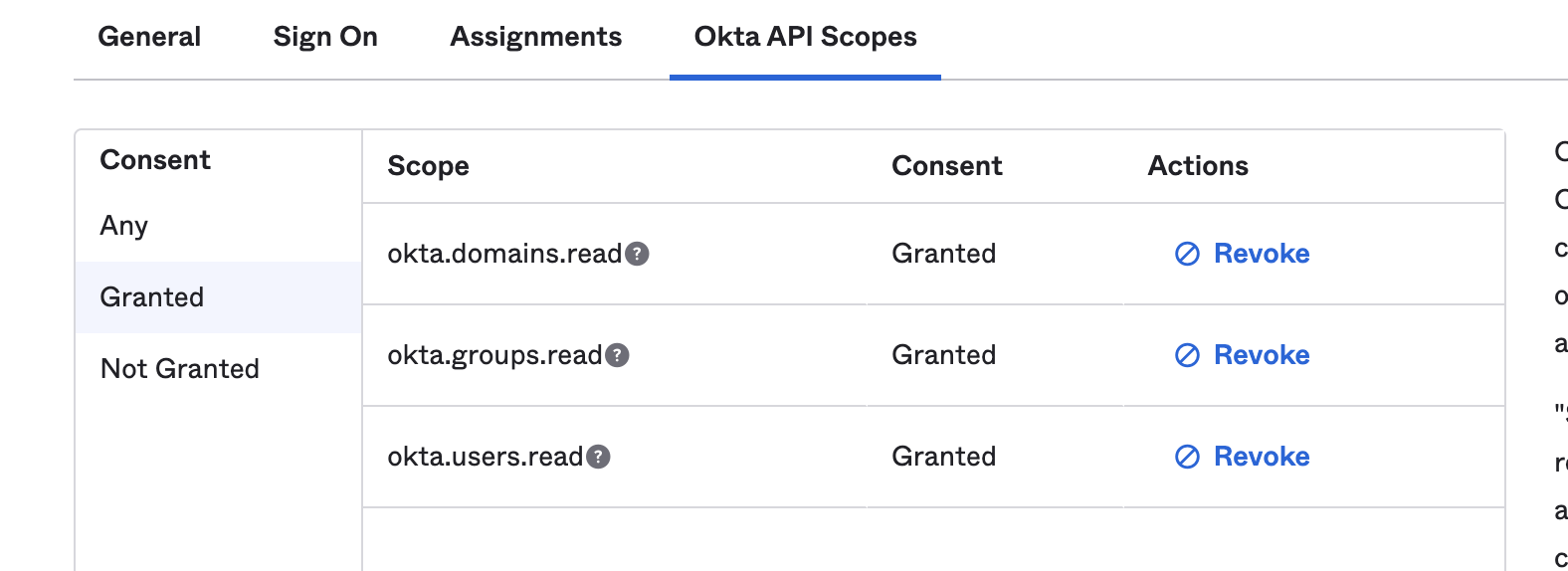The width and height of the screenshot is (1568, 571).
Task: Click the Consent column header in table
Action: 946,166
